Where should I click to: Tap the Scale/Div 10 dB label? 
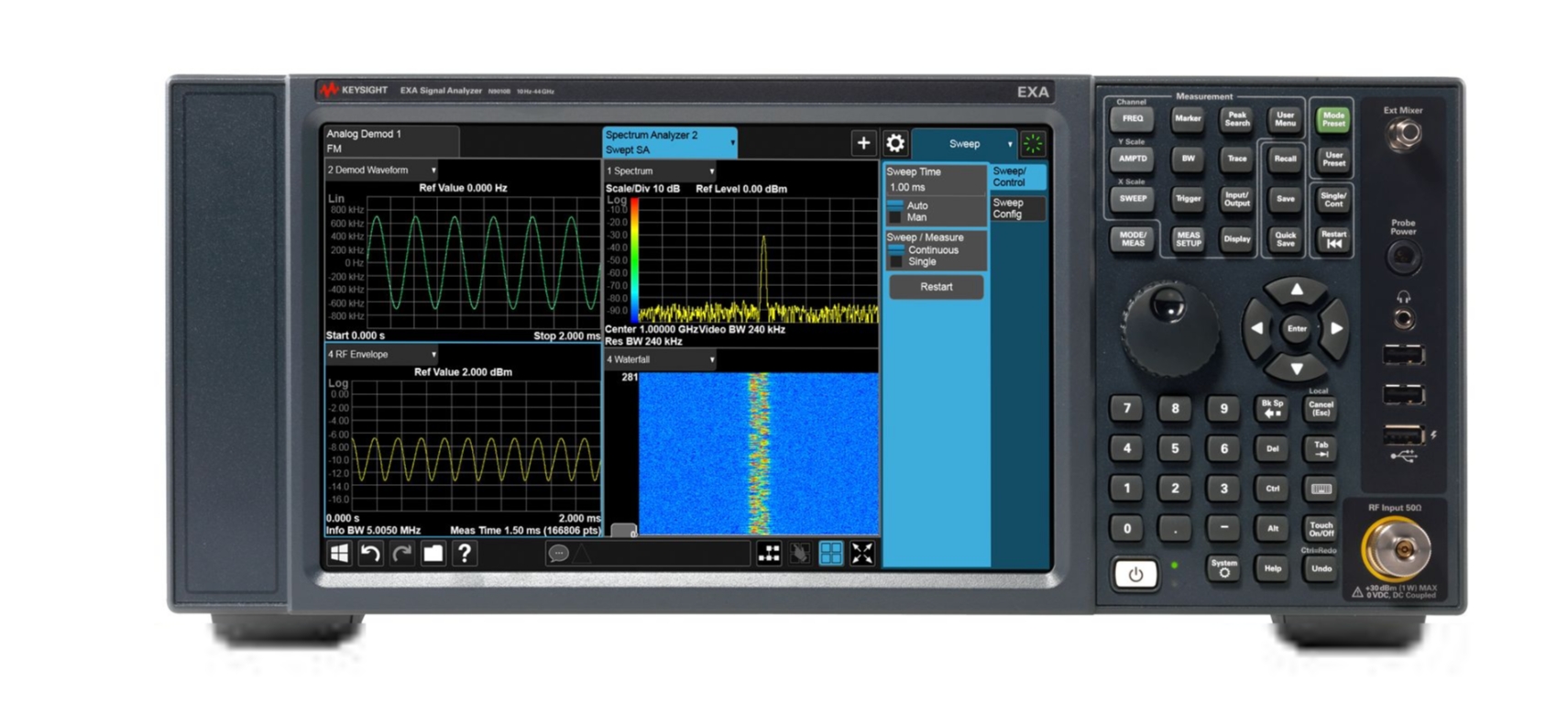coord(642,189)
